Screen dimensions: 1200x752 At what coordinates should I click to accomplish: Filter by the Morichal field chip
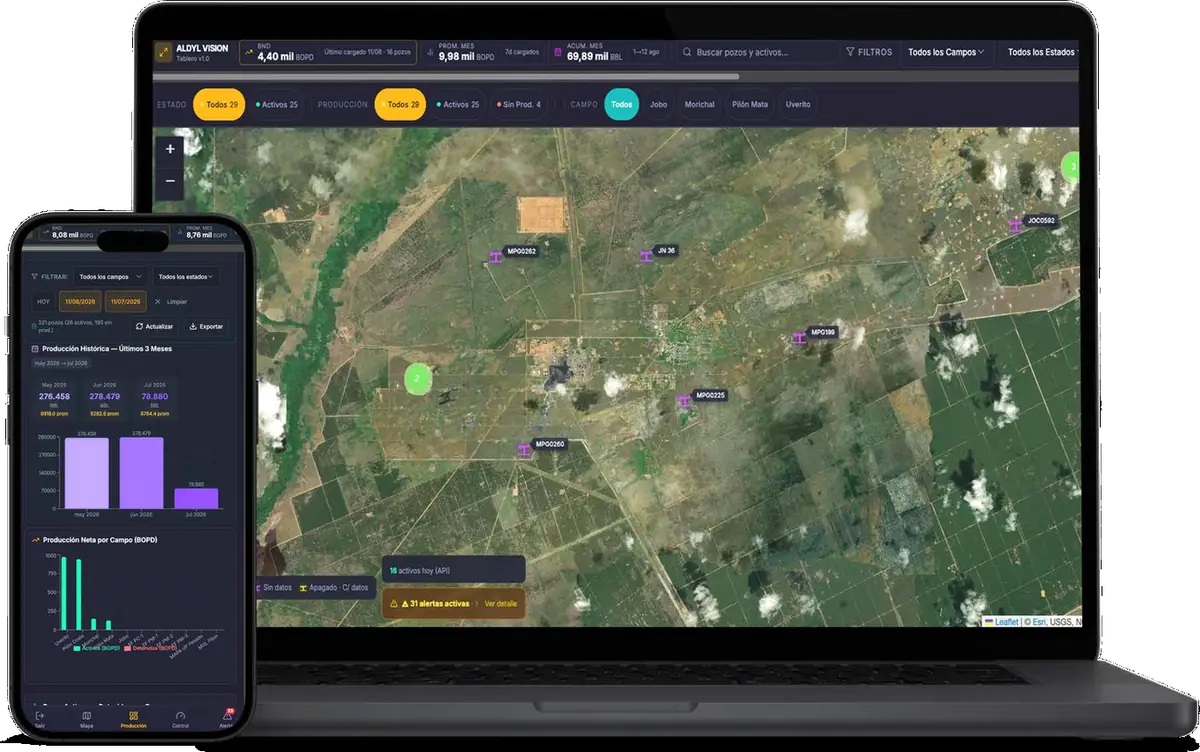(x=700, y=104)
